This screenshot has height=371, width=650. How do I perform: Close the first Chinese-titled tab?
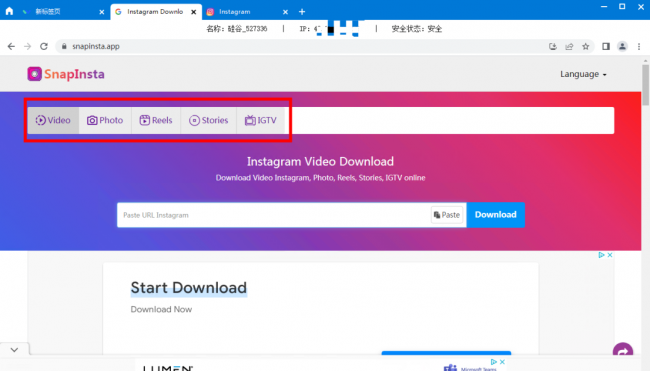point(102,12)
